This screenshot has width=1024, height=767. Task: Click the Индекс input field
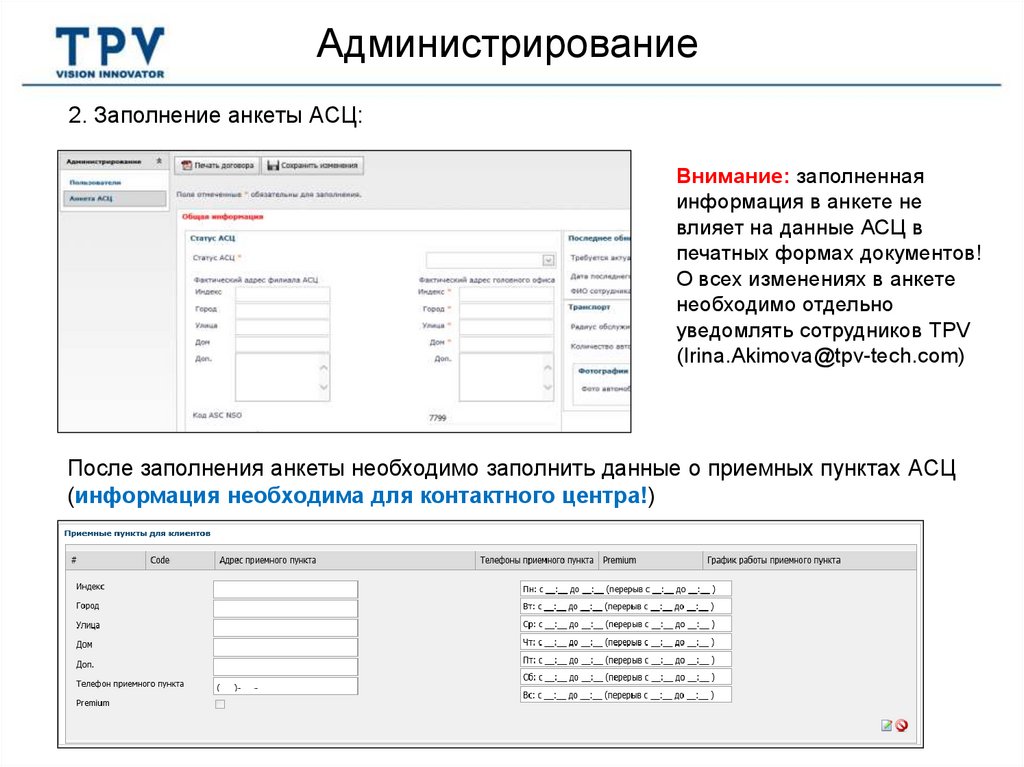(x=283, y=588)
